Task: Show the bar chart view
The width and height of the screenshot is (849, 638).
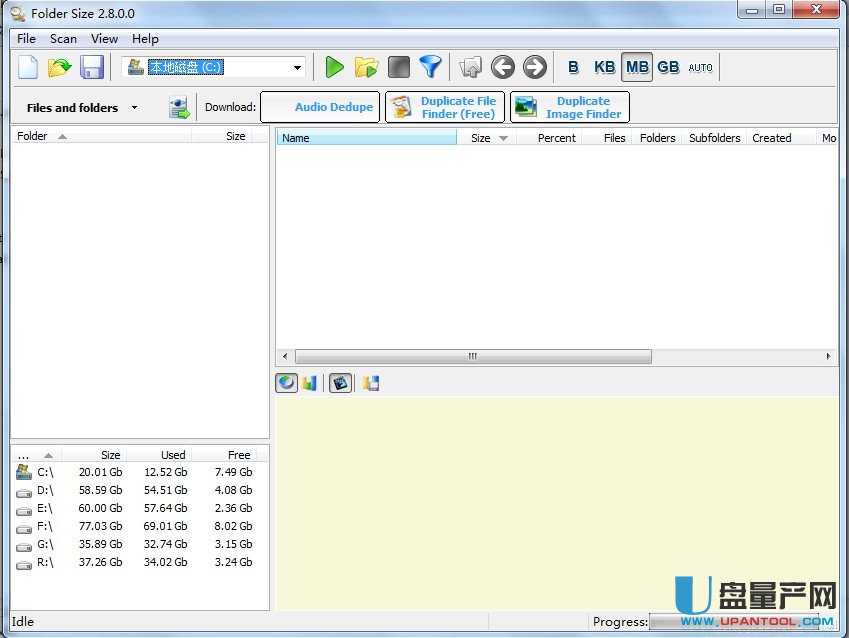Action: pos(310,383)
